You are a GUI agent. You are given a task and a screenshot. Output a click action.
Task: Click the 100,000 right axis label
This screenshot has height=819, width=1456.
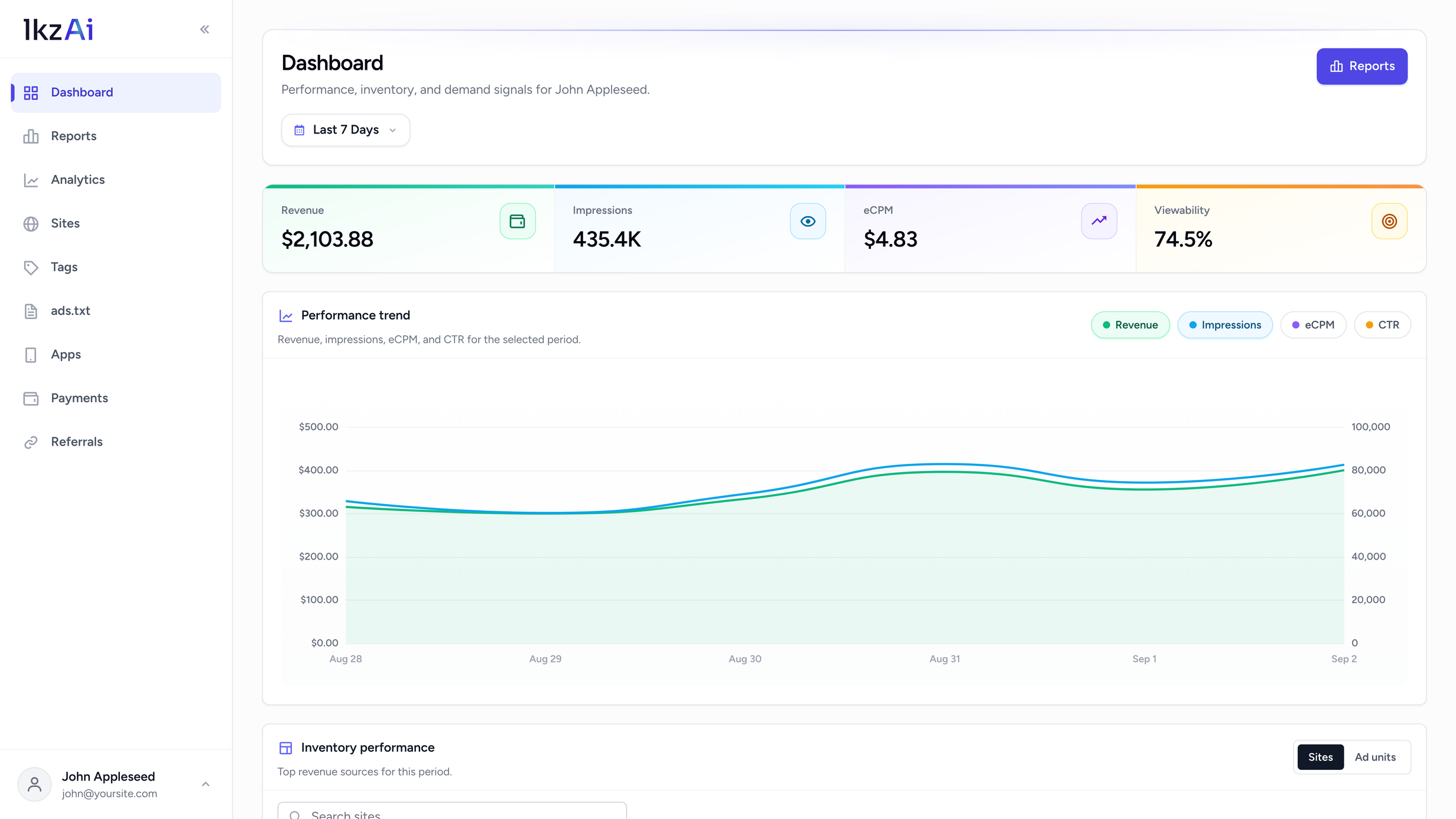pos(1370,427)
